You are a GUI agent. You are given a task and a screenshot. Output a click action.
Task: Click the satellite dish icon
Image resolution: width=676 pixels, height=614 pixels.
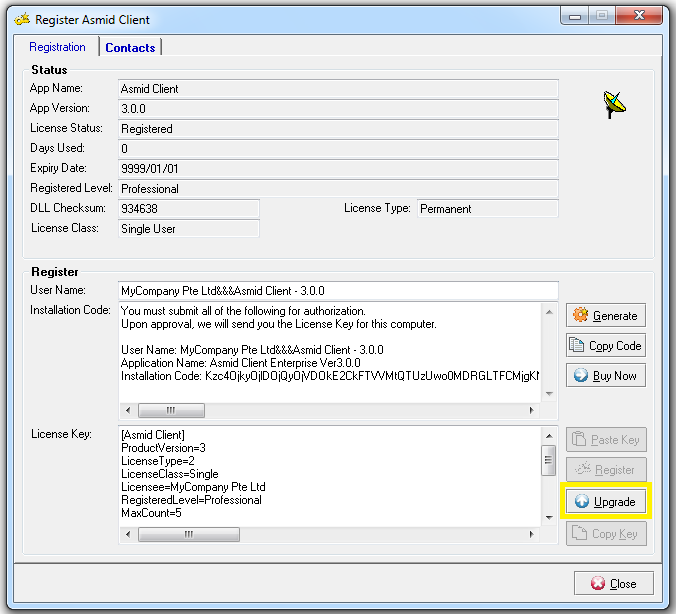614,104
